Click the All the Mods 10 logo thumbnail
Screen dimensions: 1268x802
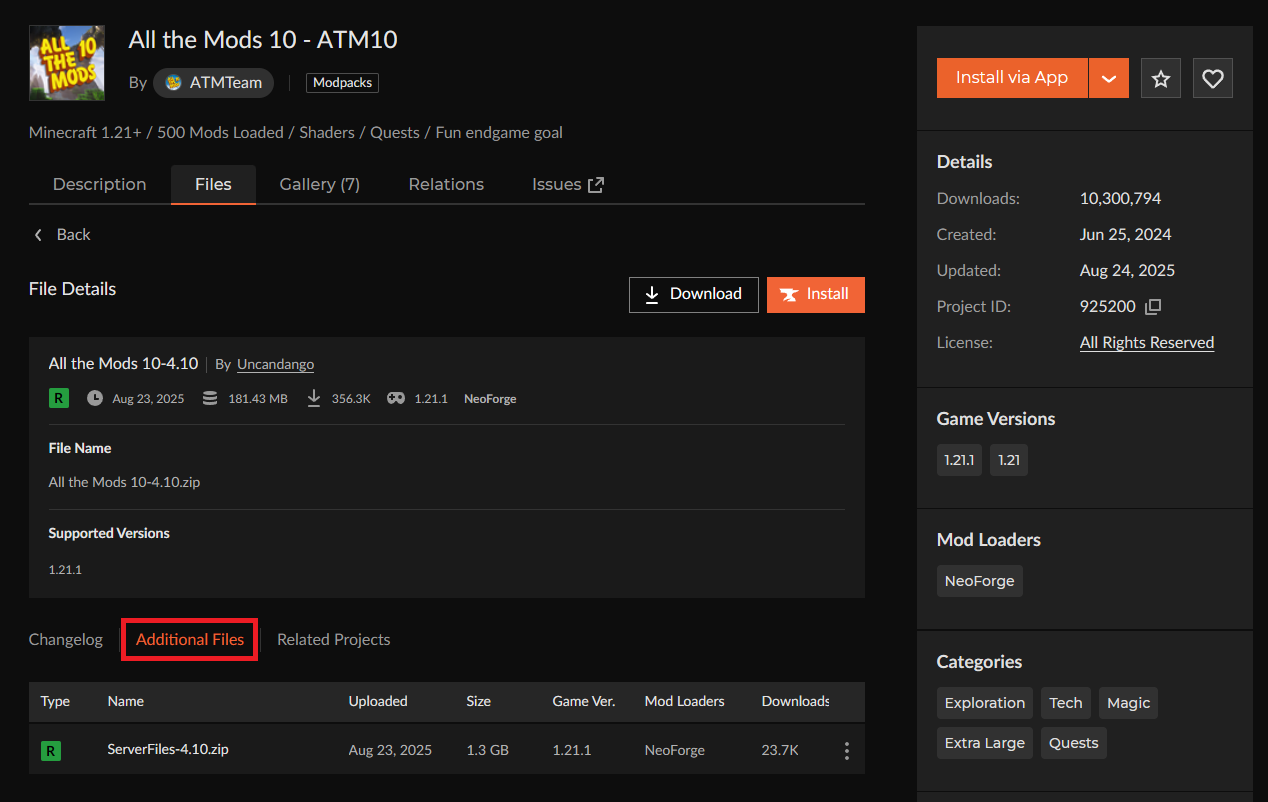67,63
